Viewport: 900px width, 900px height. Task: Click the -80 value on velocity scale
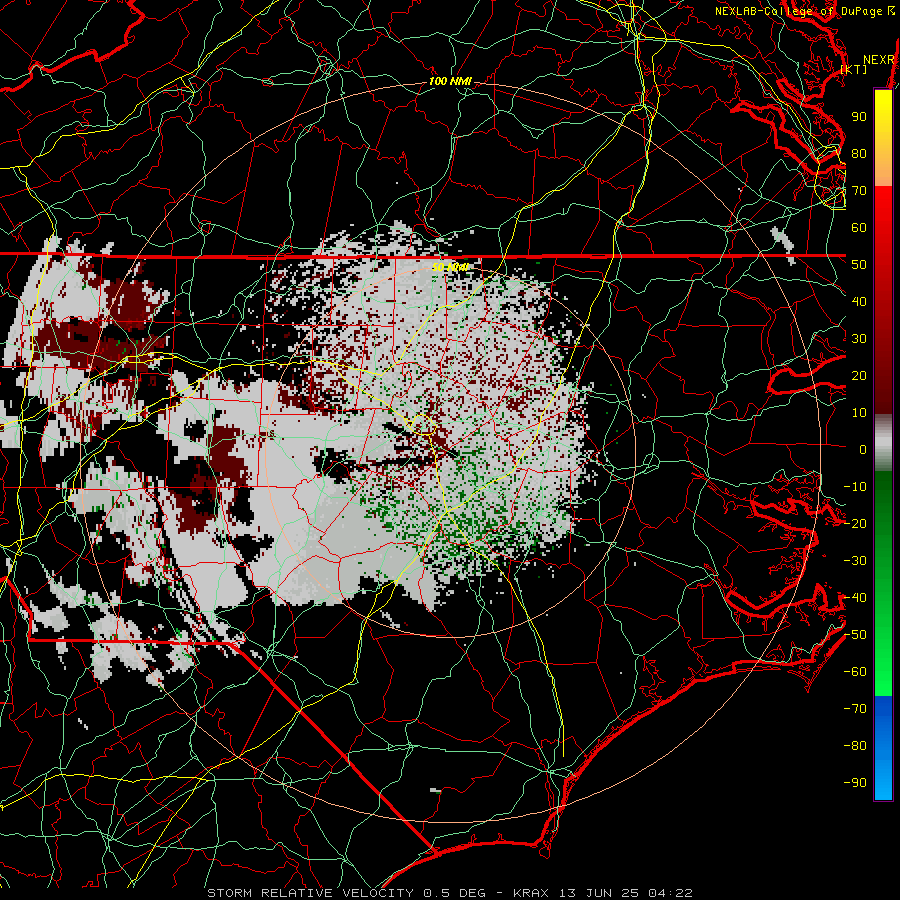(855, 746)
